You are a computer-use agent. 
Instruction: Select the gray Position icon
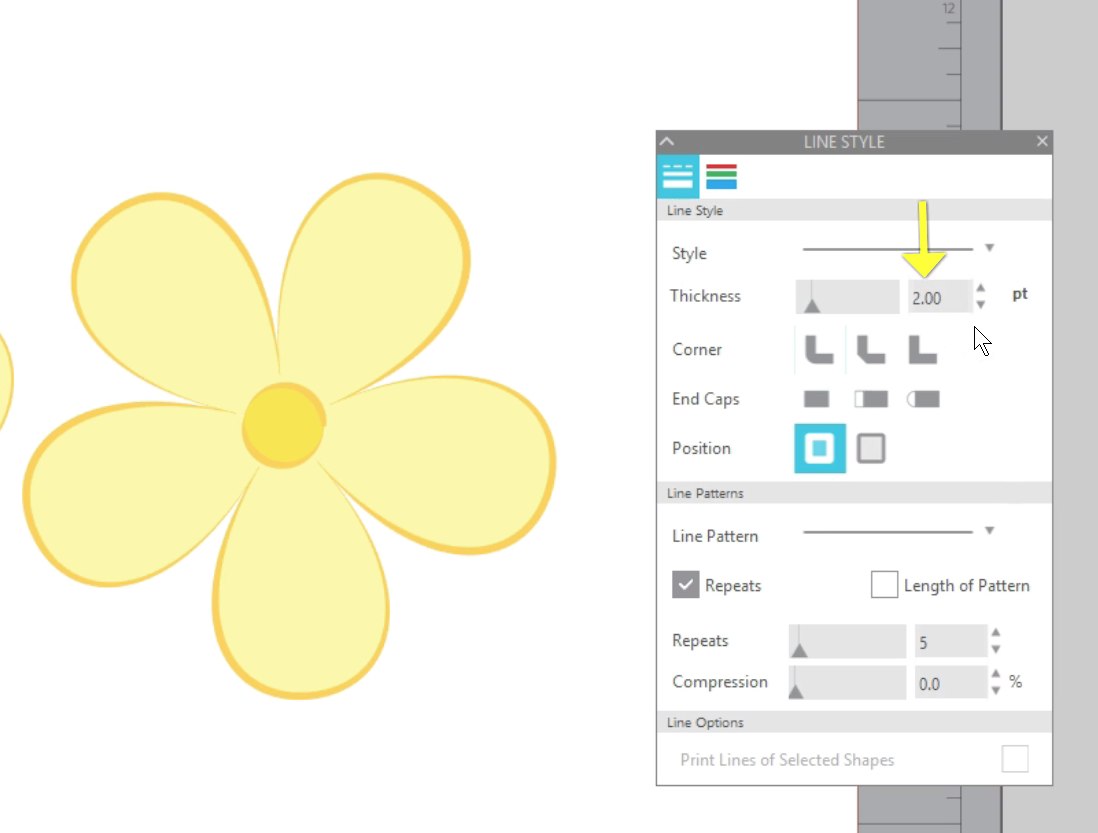tap(871, 448)
